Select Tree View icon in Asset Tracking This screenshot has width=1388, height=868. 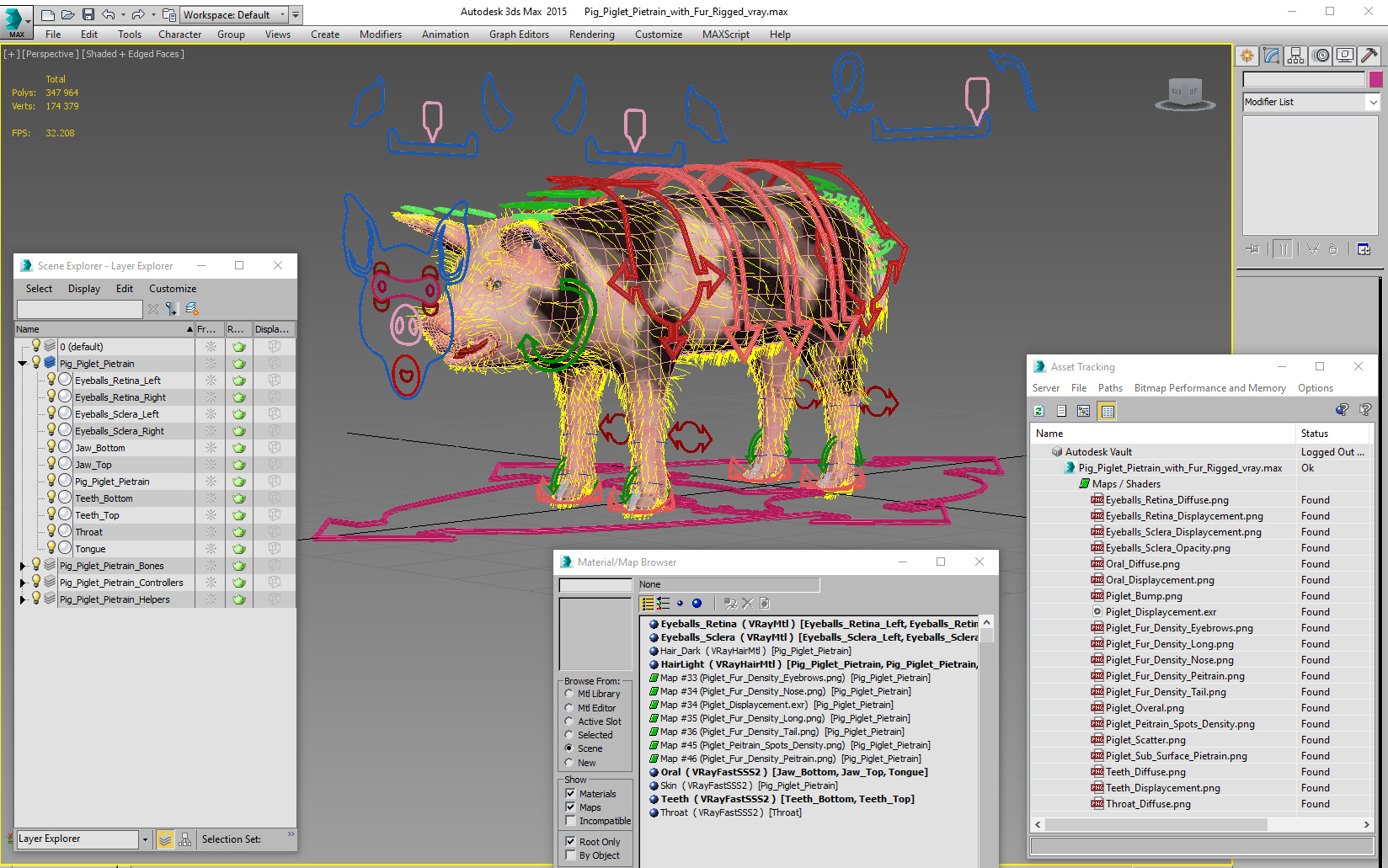pos(1084,411)
